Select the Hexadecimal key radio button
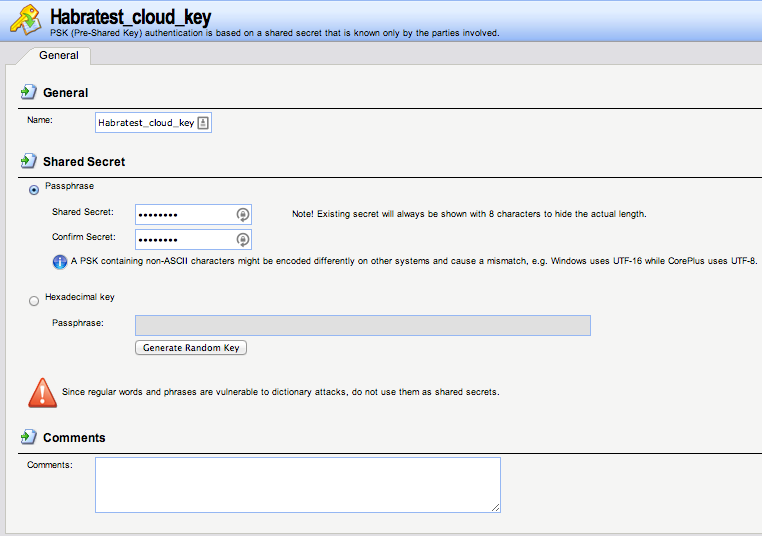 click(x=35, y=299)
